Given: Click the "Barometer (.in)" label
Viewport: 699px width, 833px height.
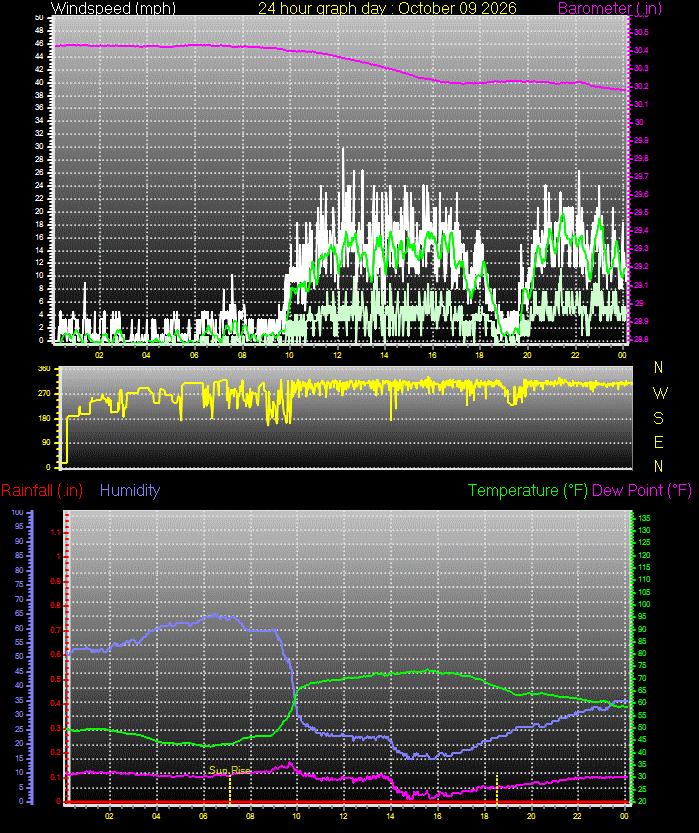Looking at the screenshot, I should tap(610, 8).
